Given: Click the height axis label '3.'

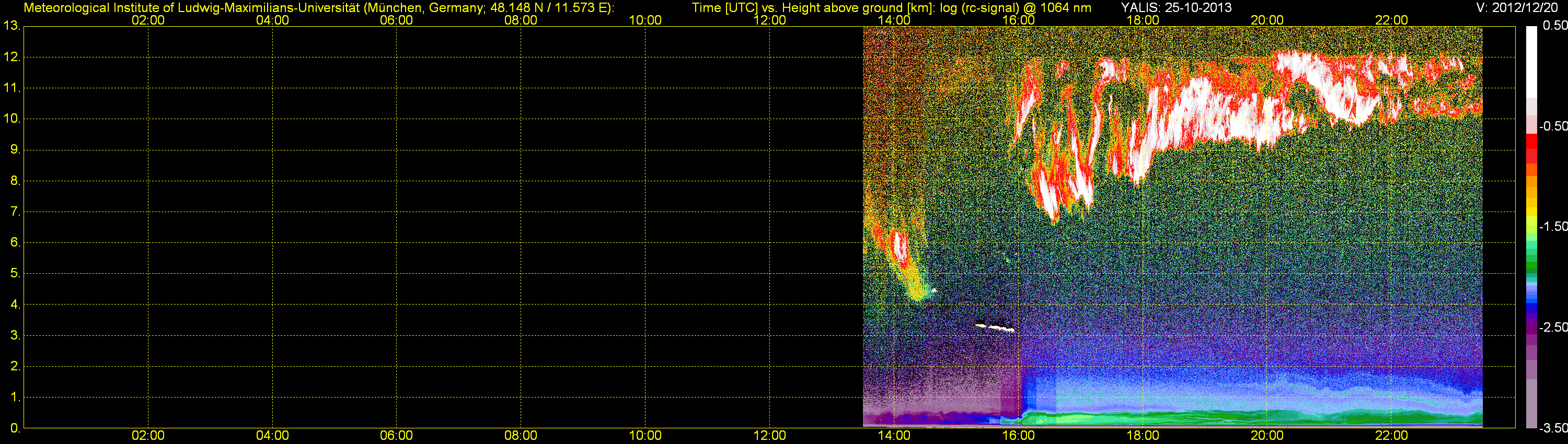Looking at the screenshot, I should [x=15, y=335].
